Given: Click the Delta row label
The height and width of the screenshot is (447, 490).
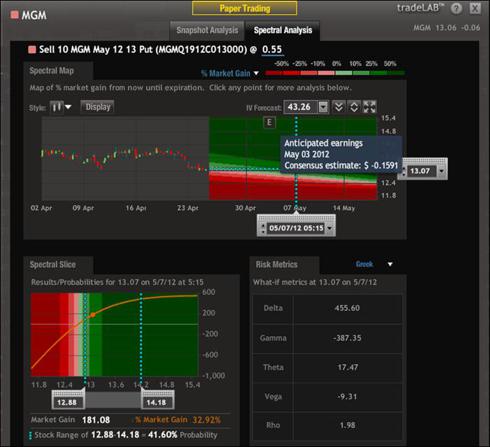Looking at the screenshot, I should 273,308.
